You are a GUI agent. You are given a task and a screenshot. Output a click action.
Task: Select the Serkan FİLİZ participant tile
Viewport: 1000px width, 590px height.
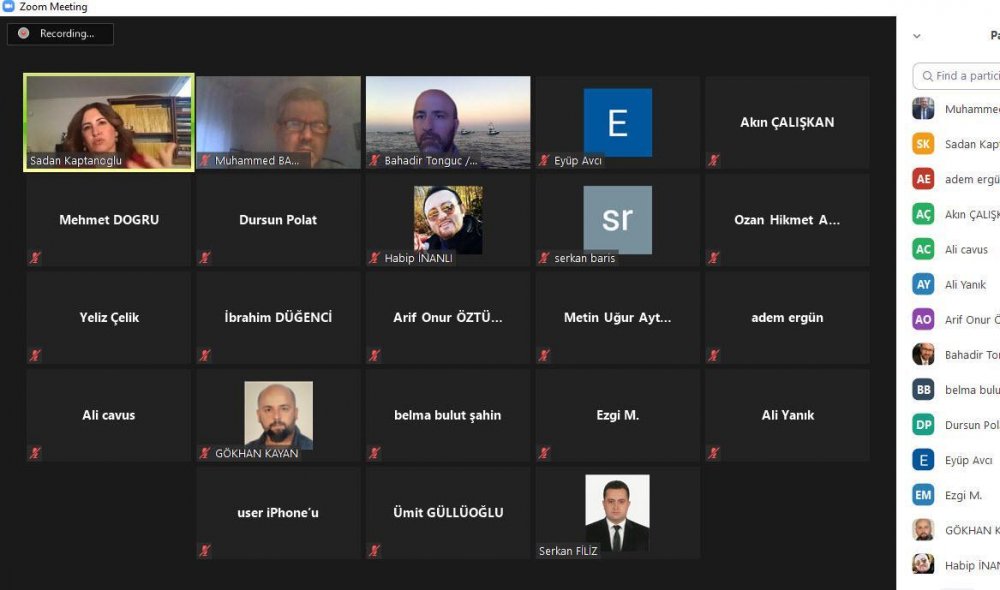617,512
